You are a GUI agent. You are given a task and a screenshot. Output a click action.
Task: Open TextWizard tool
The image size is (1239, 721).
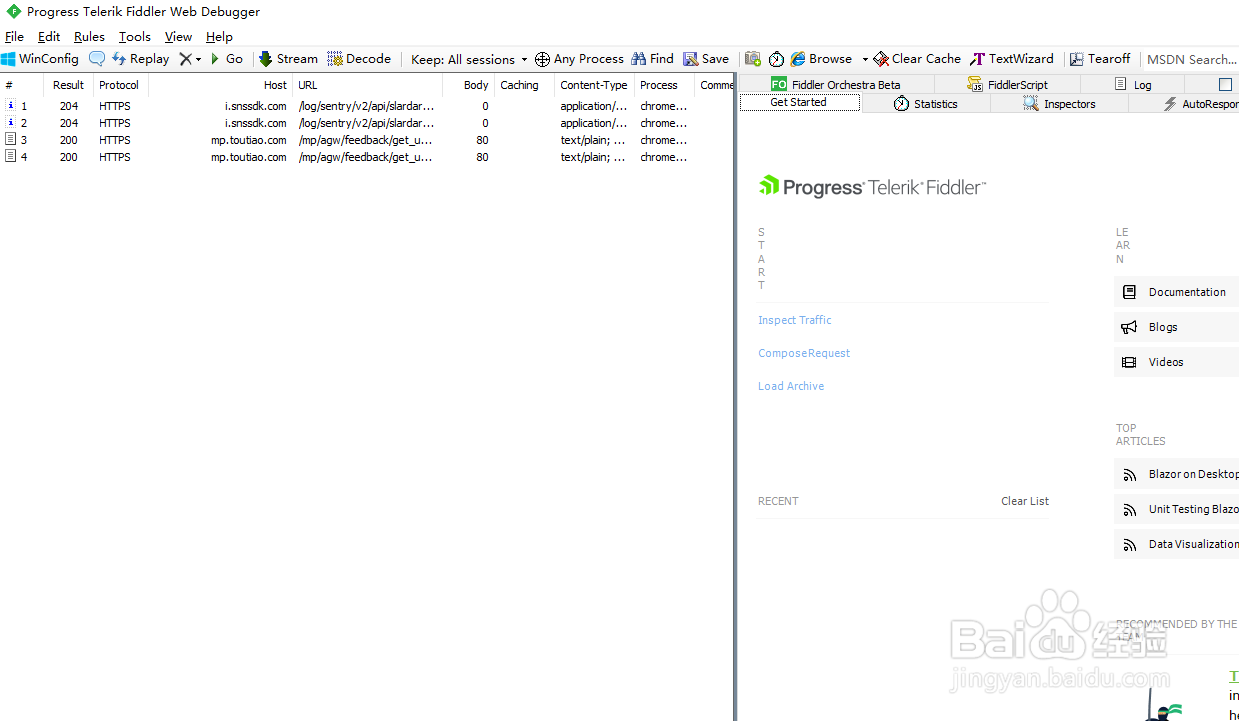tap(1012, 59)
